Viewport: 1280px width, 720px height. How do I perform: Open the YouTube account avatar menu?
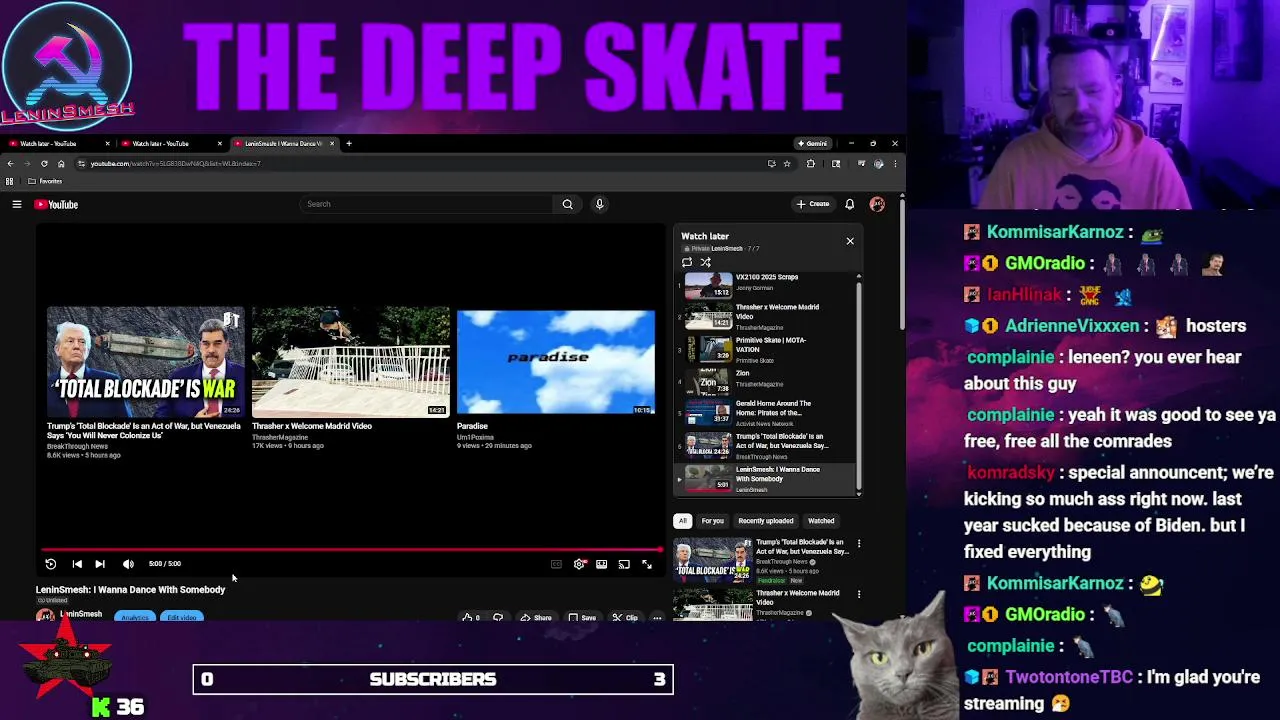877,204
